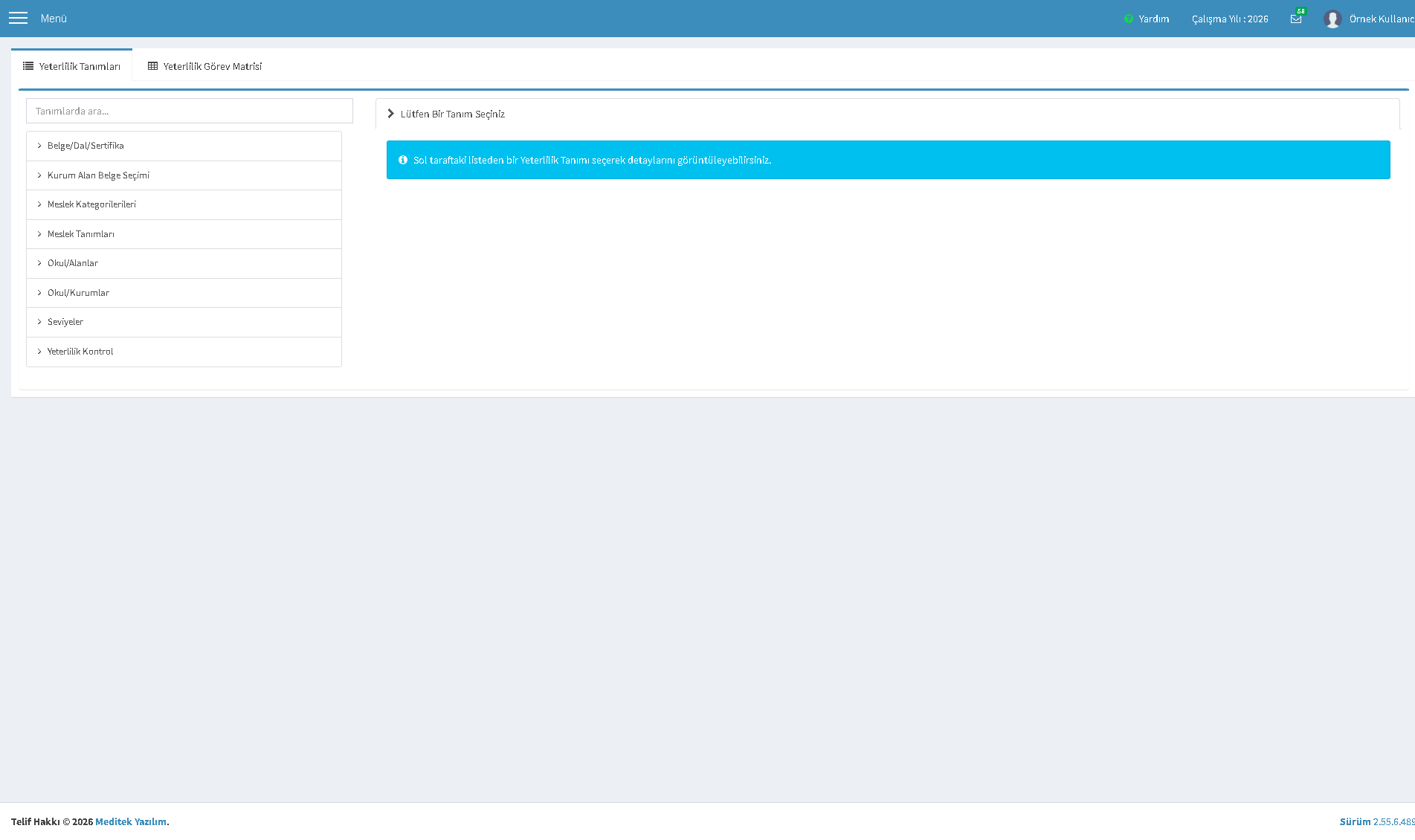Select the Seviyeler item
The width and height of the screenshot is (1415, 840).
[x=184, y=323]
